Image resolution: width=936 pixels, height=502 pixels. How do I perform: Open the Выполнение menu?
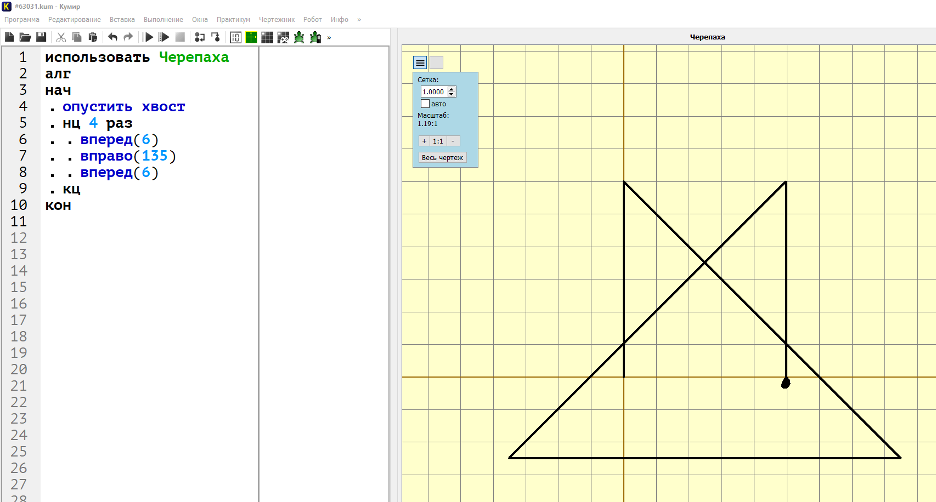[x=163, y=20]
